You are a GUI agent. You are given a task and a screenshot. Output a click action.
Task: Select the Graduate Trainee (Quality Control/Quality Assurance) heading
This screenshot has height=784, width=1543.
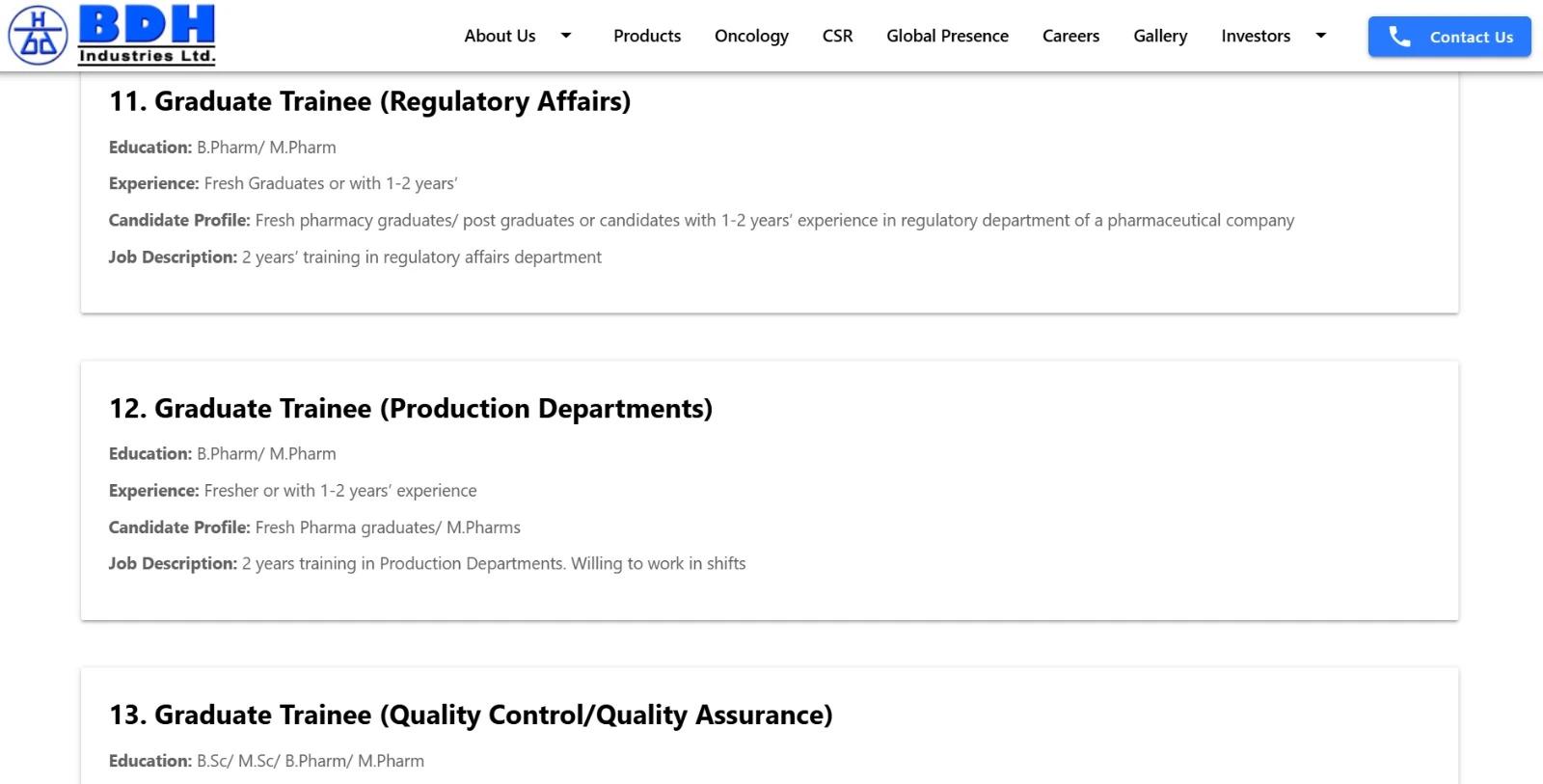pos(471,716)
